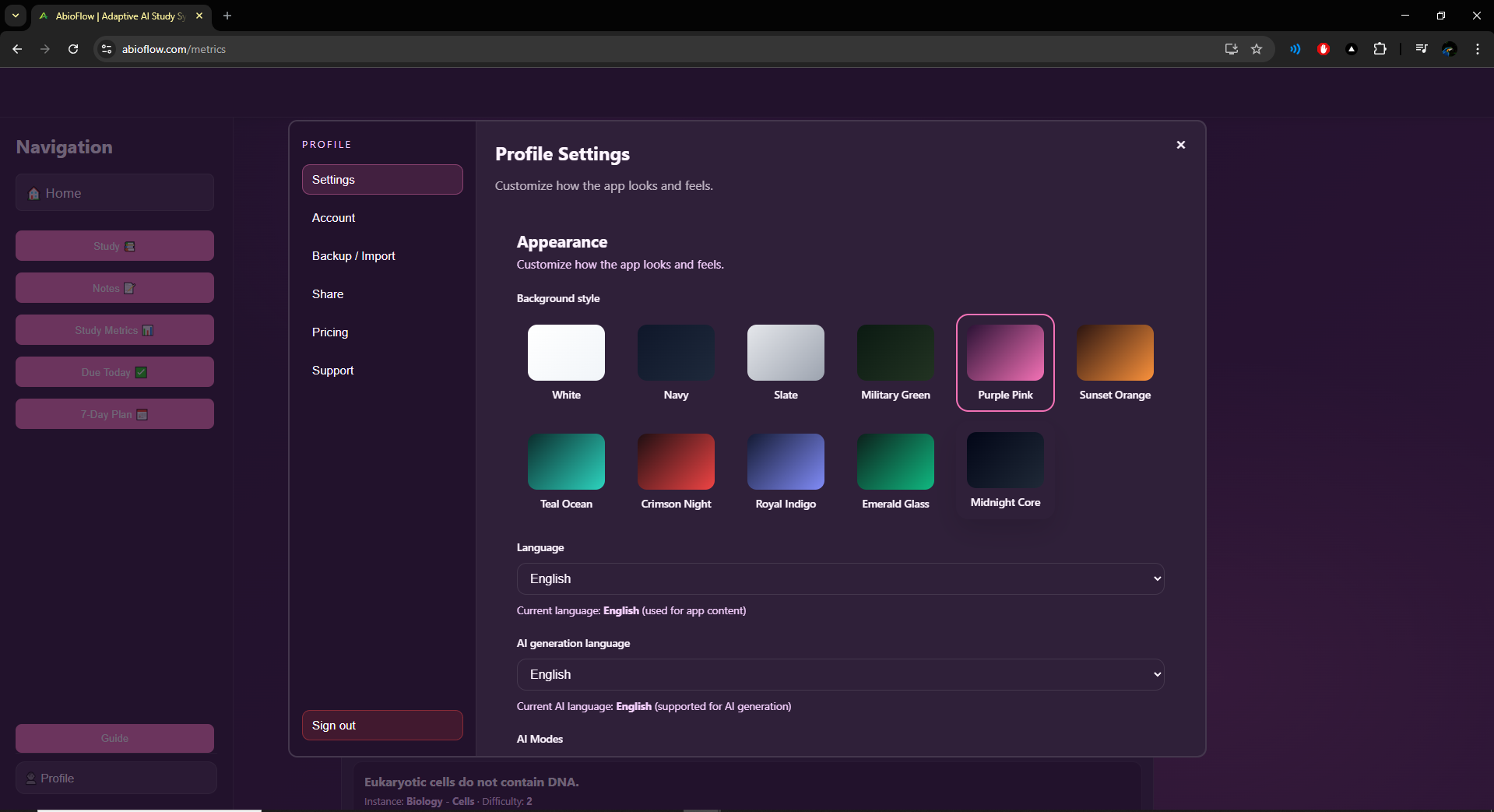The height and width of the screenshot is (812, 1494).
Task: Open the 7-Day Plan view
Action: [x=114, y=413]
